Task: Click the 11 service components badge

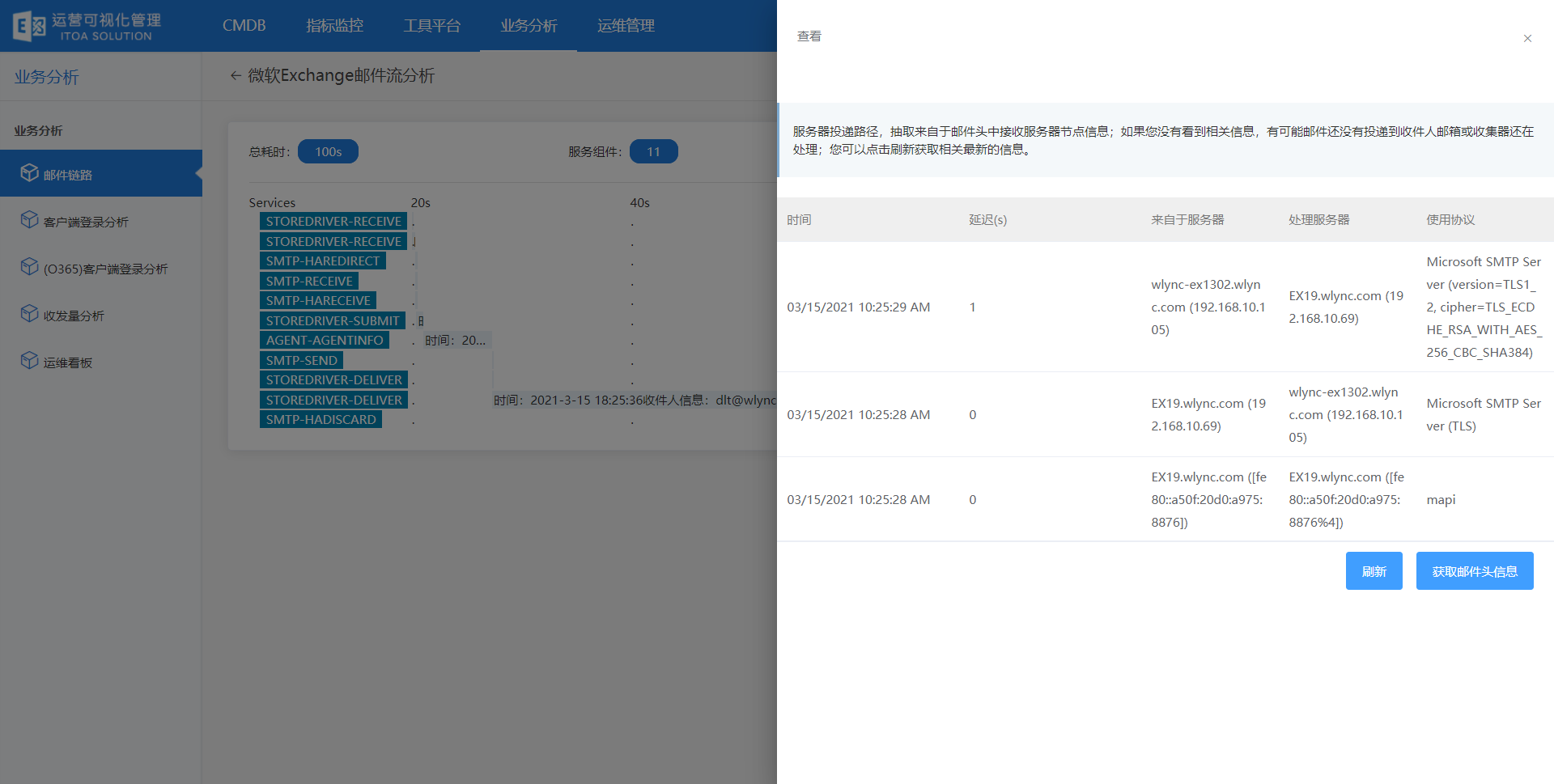Action: (x=653, y=151)
